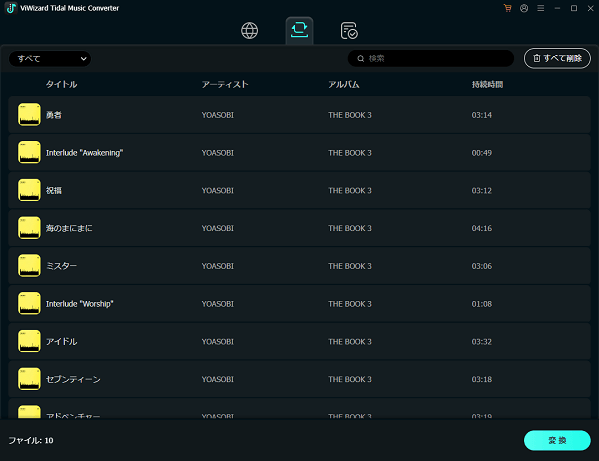Click the タイトル column header

pyautogui.click(x=62, y=84)
